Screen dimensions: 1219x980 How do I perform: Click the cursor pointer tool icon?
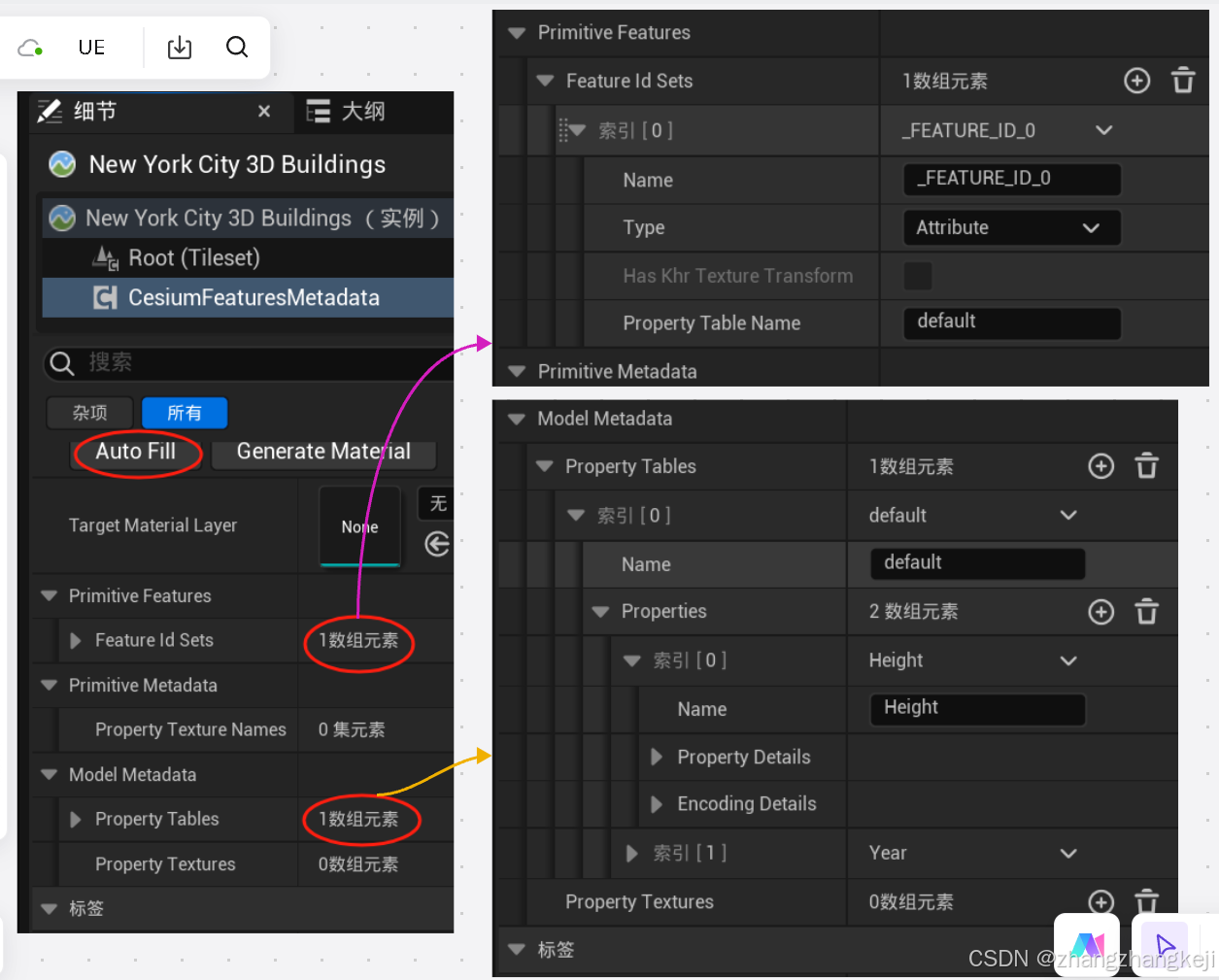point(1166,945)
